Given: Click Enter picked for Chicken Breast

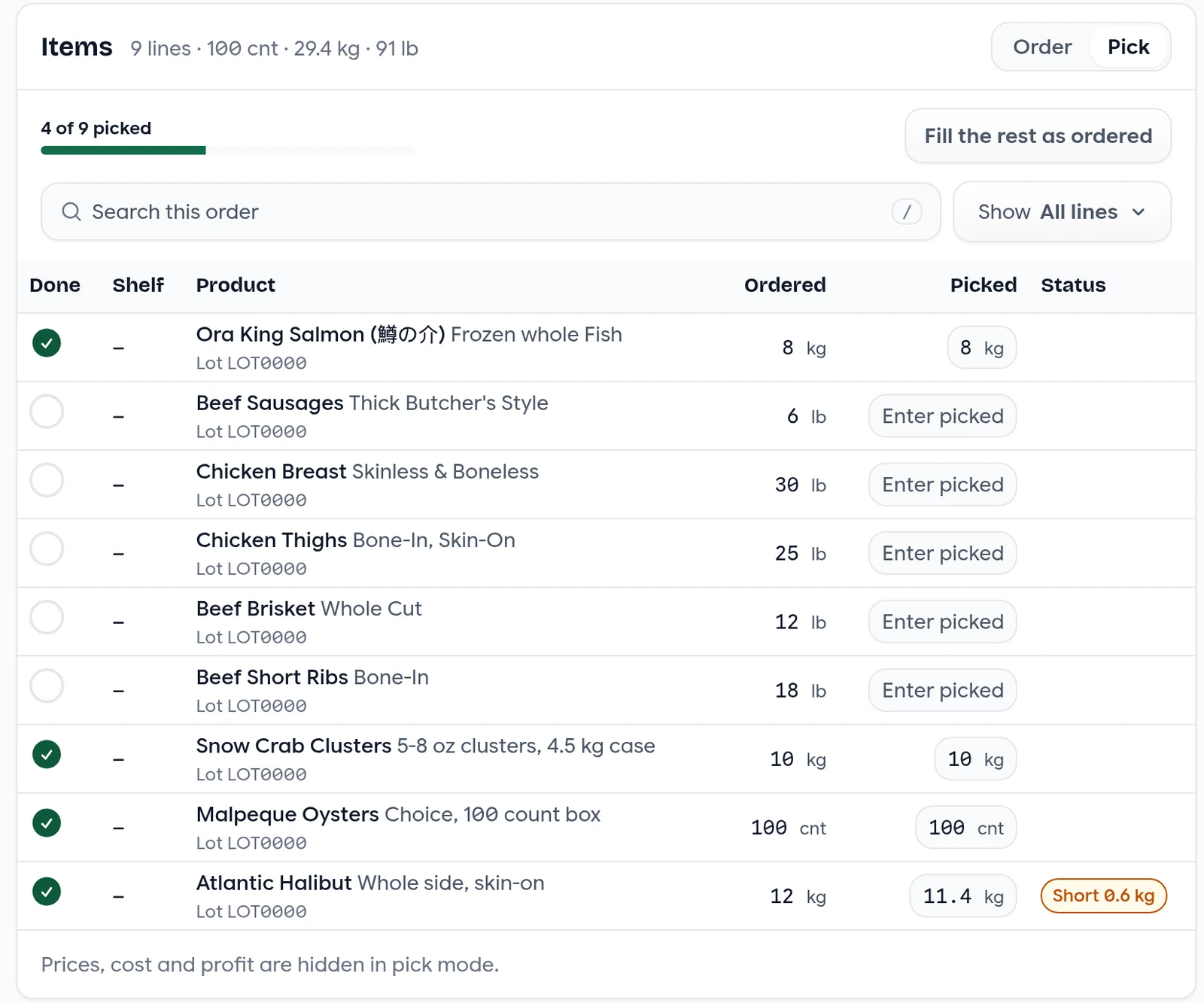Looking at the screenshot, I should pos(942,485).
